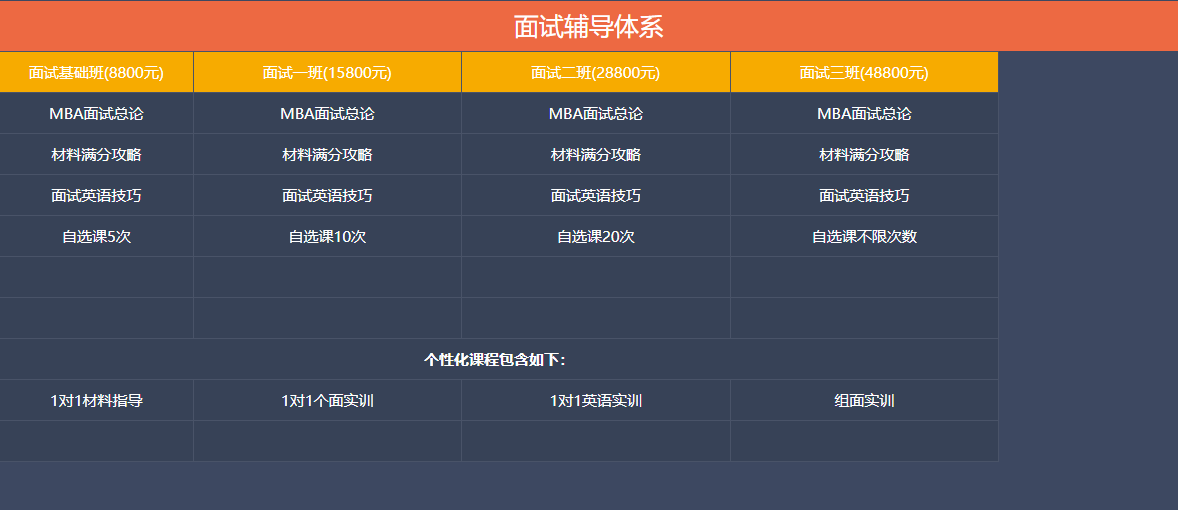Select the 面试一班(15800元) column header
Screen dimensions: 1178x510
pyautogui.click(x=327, y=72)
